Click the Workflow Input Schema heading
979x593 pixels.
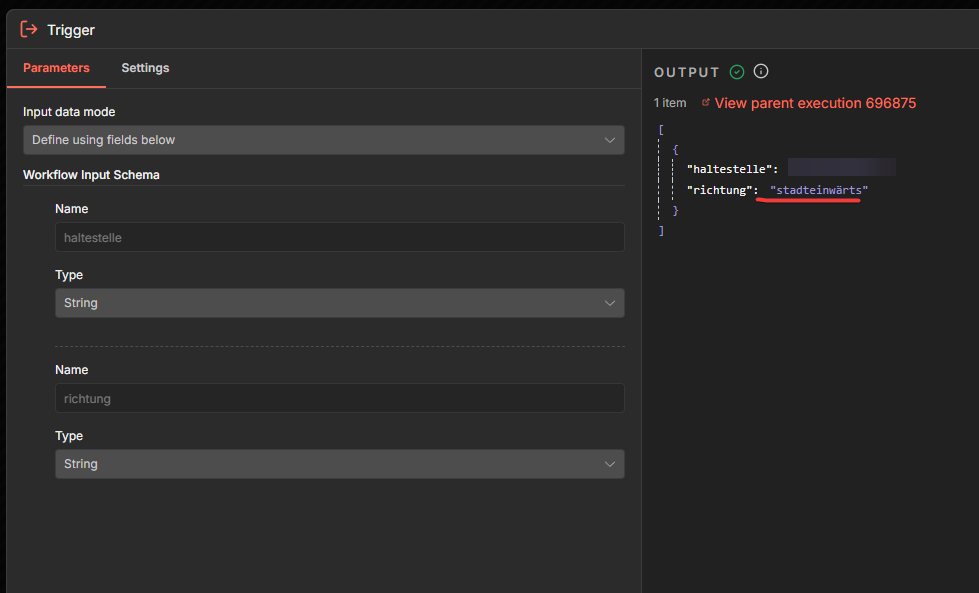point(91,175)
